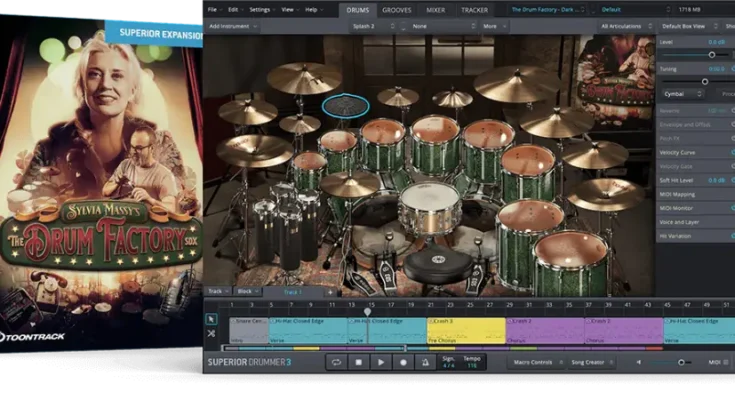This screenshot has height=400, width=735.
Task: Open the Add Instrument dropdown
Action: tap(234, 25)
